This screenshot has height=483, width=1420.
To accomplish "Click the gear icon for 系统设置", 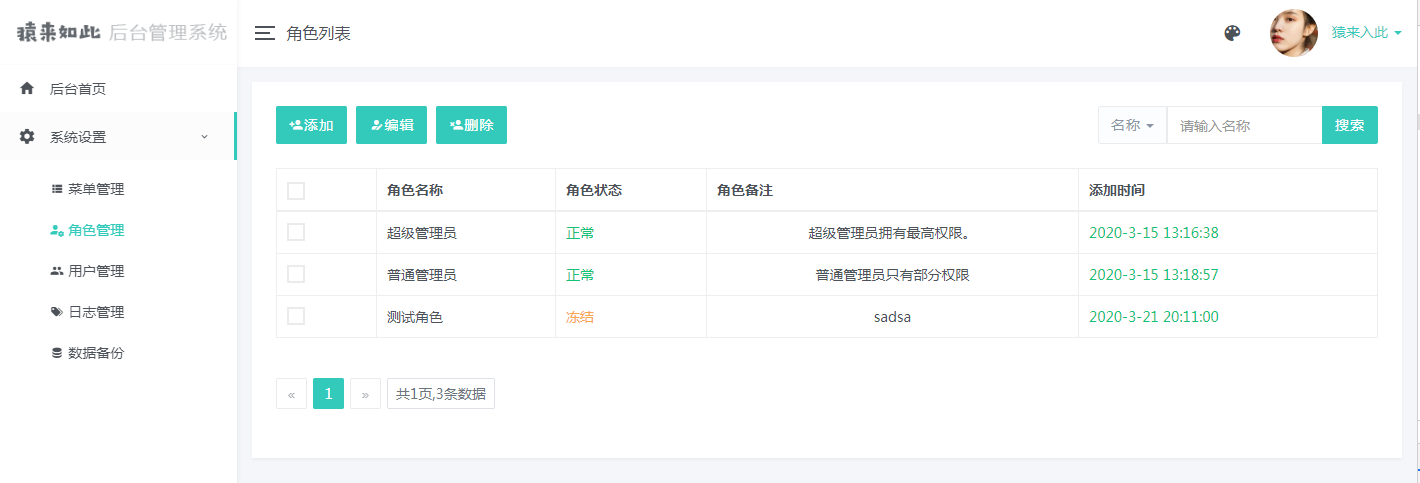I will [27, 137].
